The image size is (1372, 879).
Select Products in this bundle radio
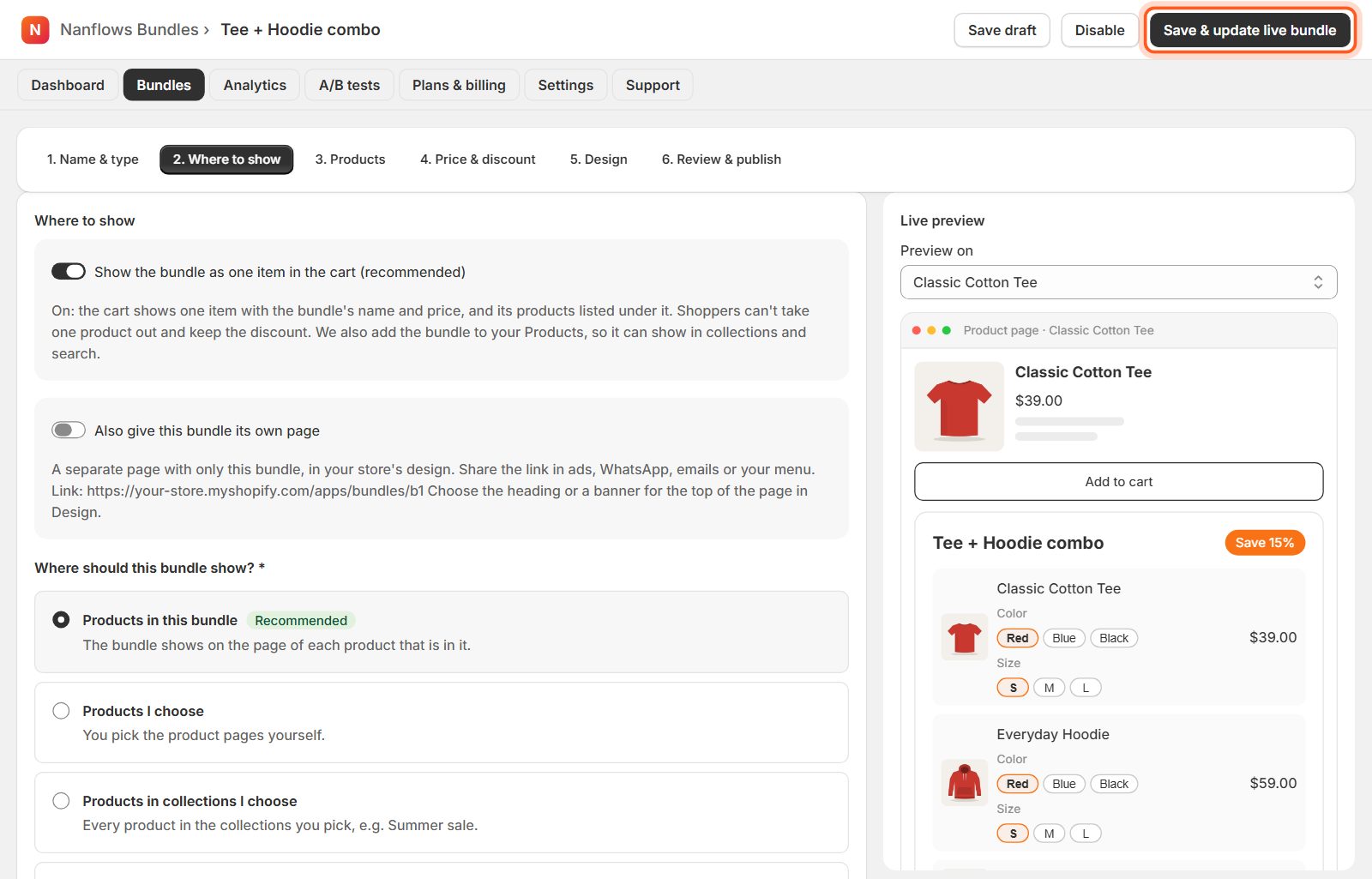(61, 619)
